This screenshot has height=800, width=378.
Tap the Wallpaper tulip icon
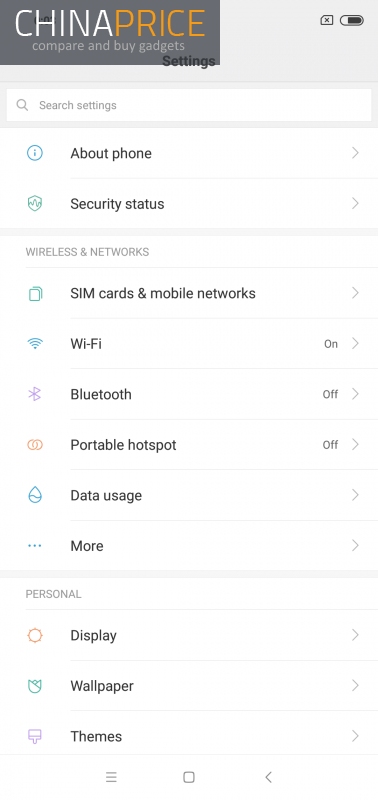35,686
